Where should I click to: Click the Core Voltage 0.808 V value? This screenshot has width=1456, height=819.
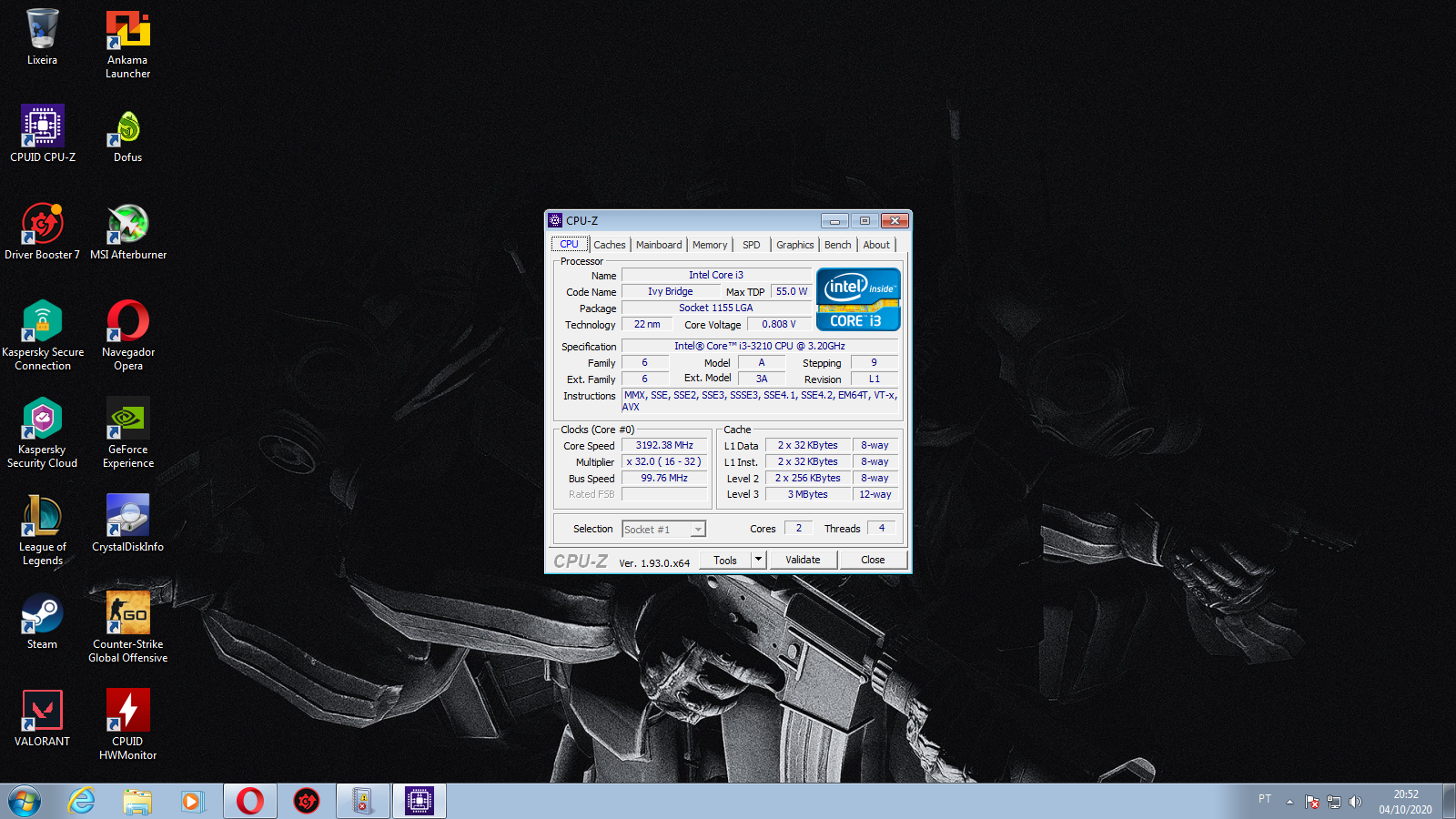pyautogui.click(x=779, y=324)
